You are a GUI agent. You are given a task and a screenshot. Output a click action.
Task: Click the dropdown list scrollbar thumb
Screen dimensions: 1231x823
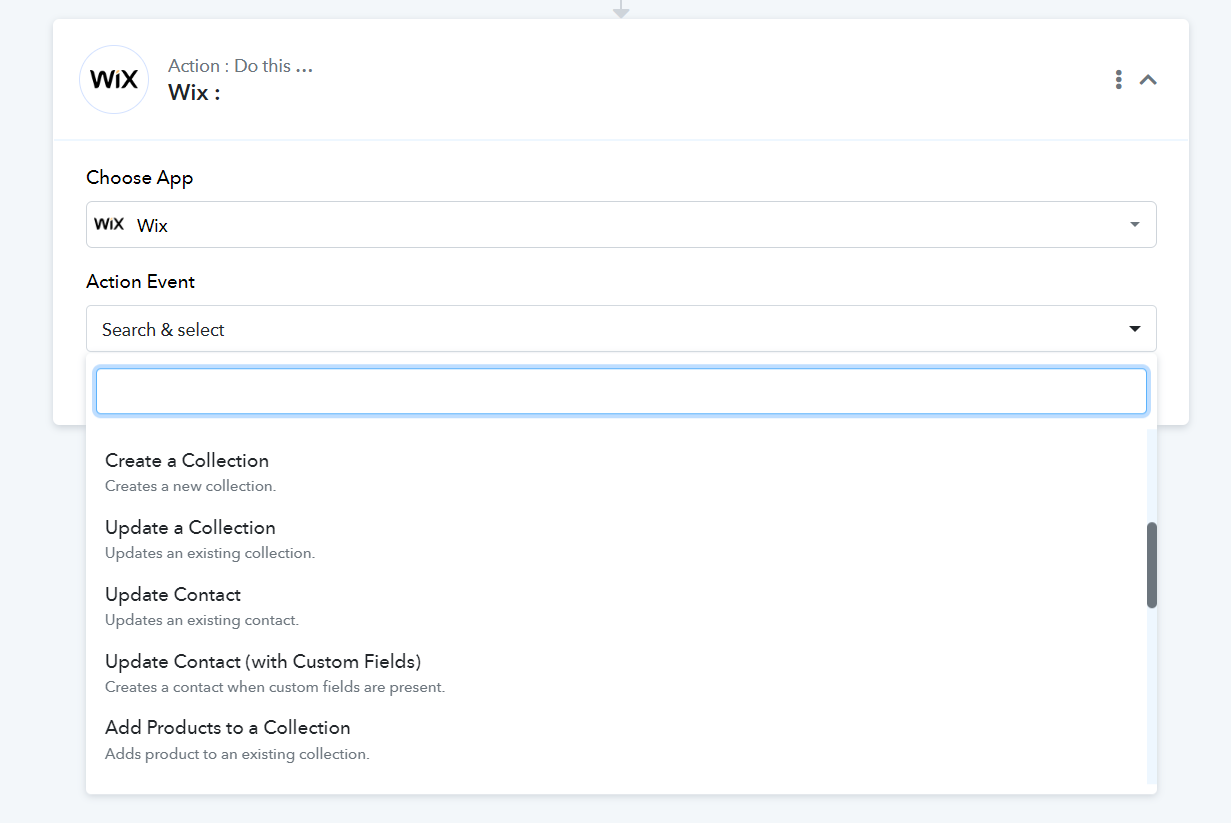click(x=1152, y=565)
